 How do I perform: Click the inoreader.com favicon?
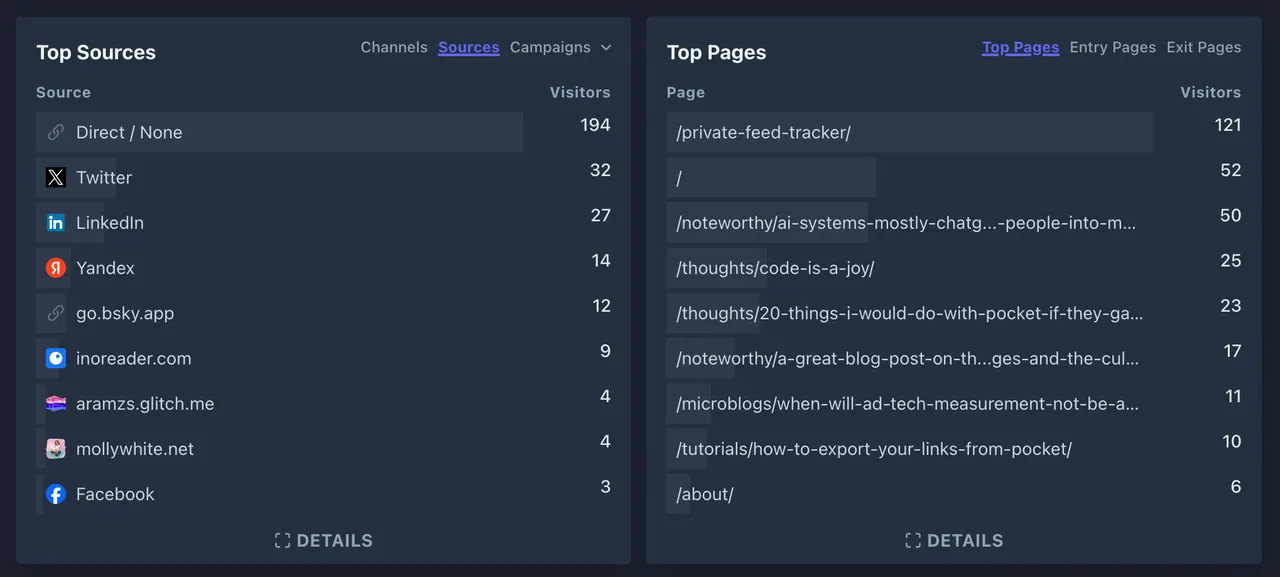(x=55, y=358)
